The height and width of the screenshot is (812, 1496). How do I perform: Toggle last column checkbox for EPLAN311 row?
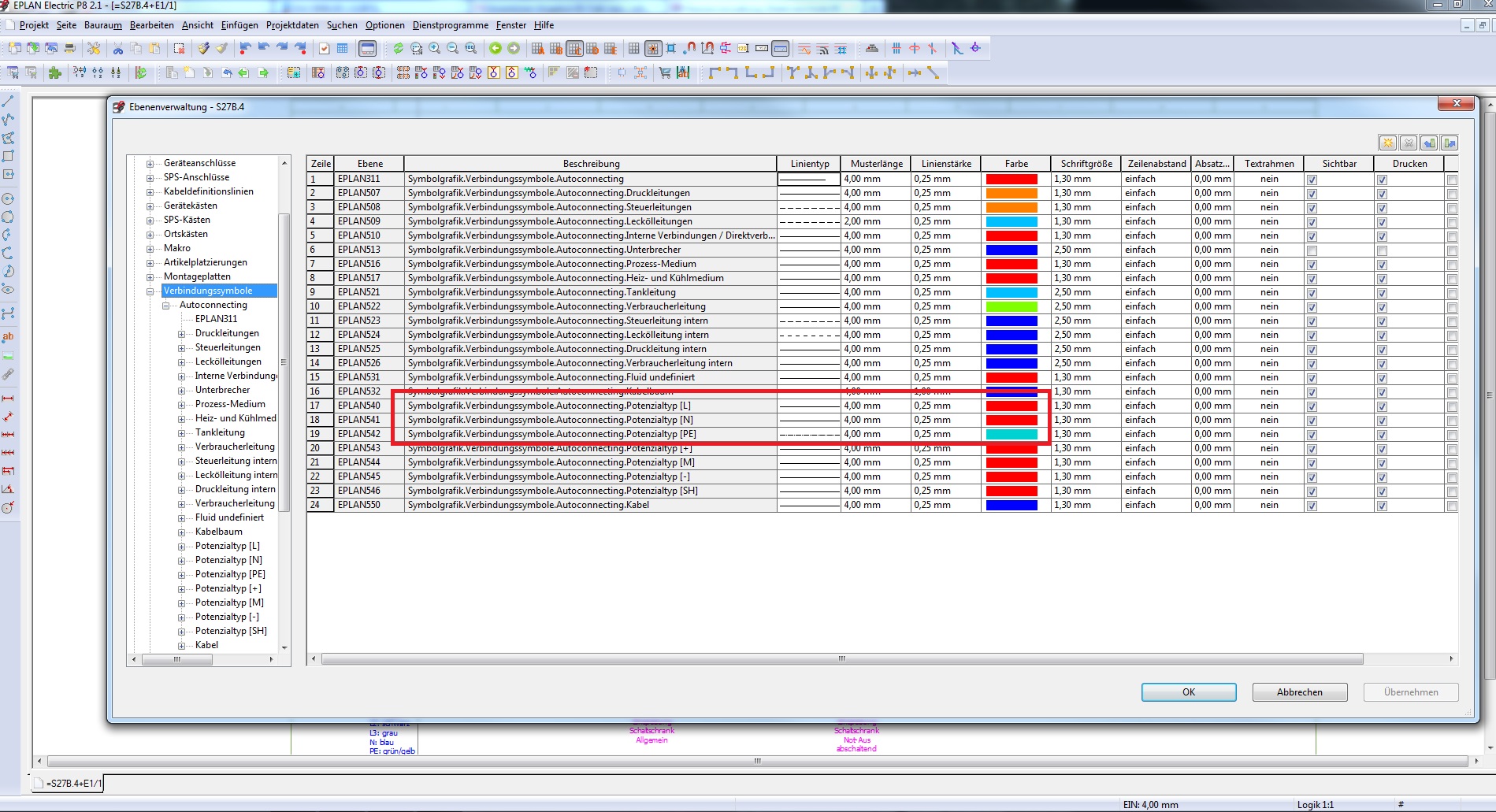pos(1452,180)
